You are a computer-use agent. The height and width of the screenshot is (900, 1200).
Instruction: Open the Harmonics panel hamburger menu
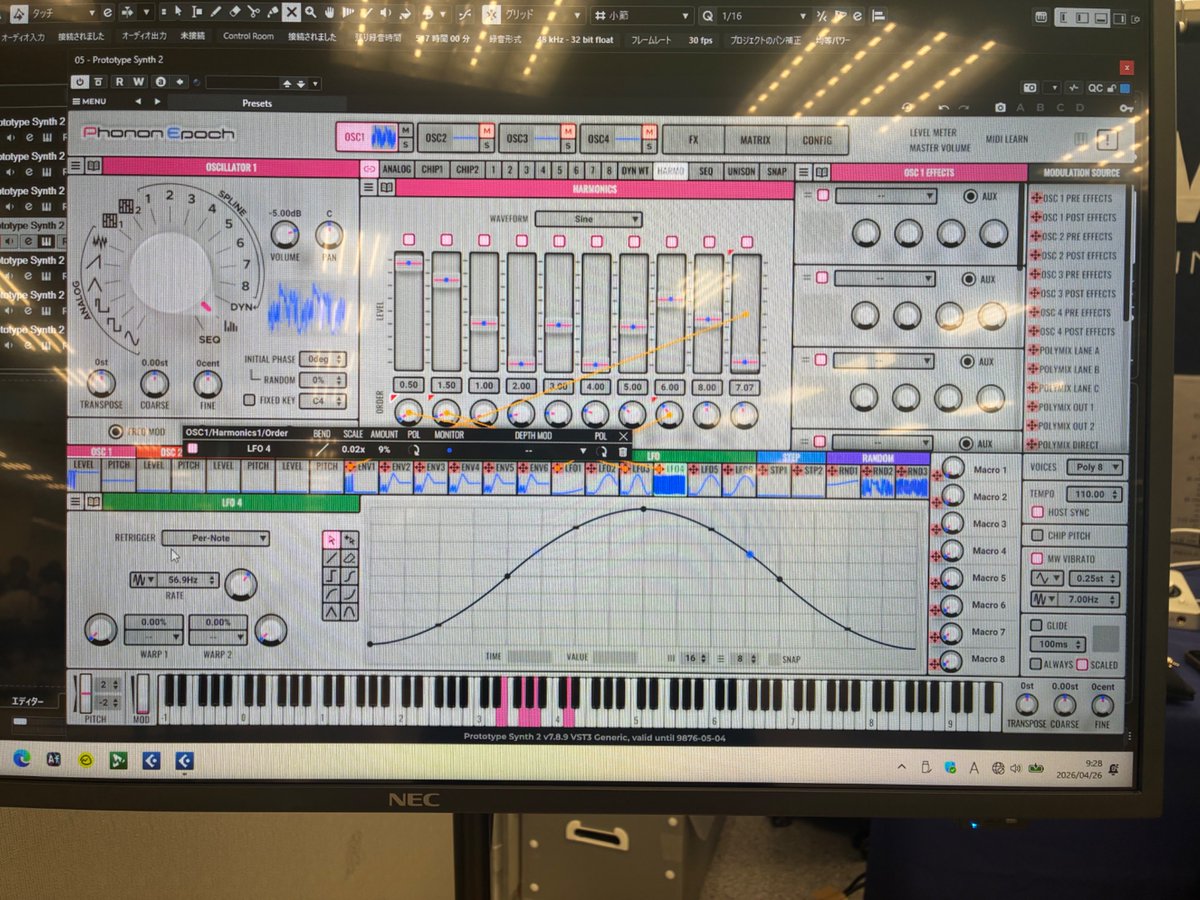(369, 187)
